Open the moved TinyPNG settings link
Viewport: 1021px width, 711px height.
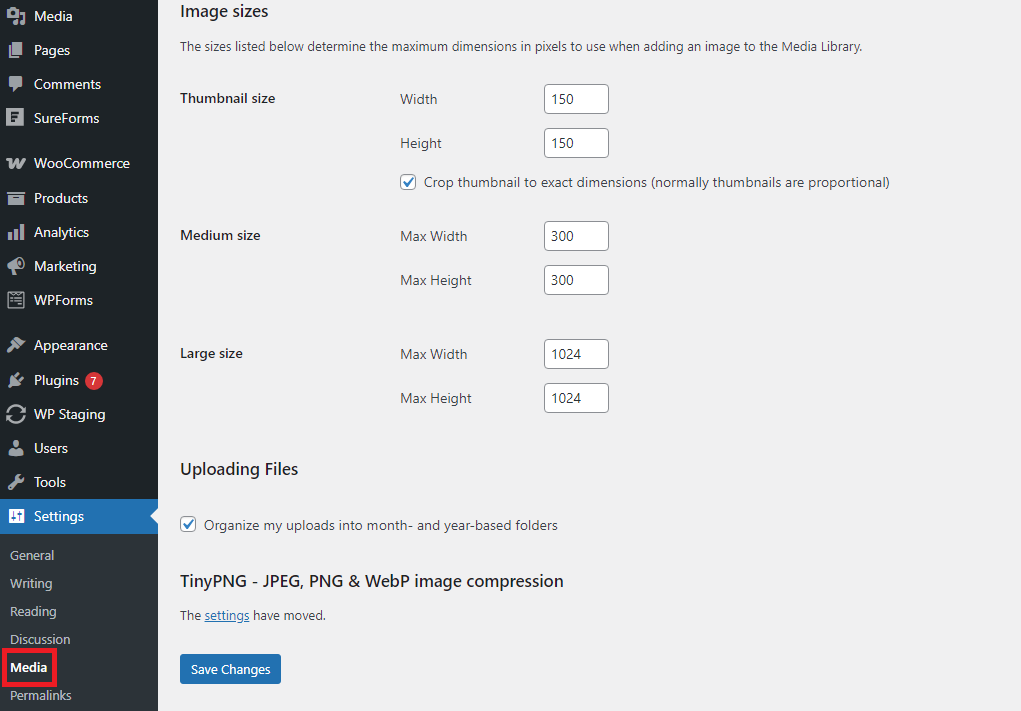[226, 615]
